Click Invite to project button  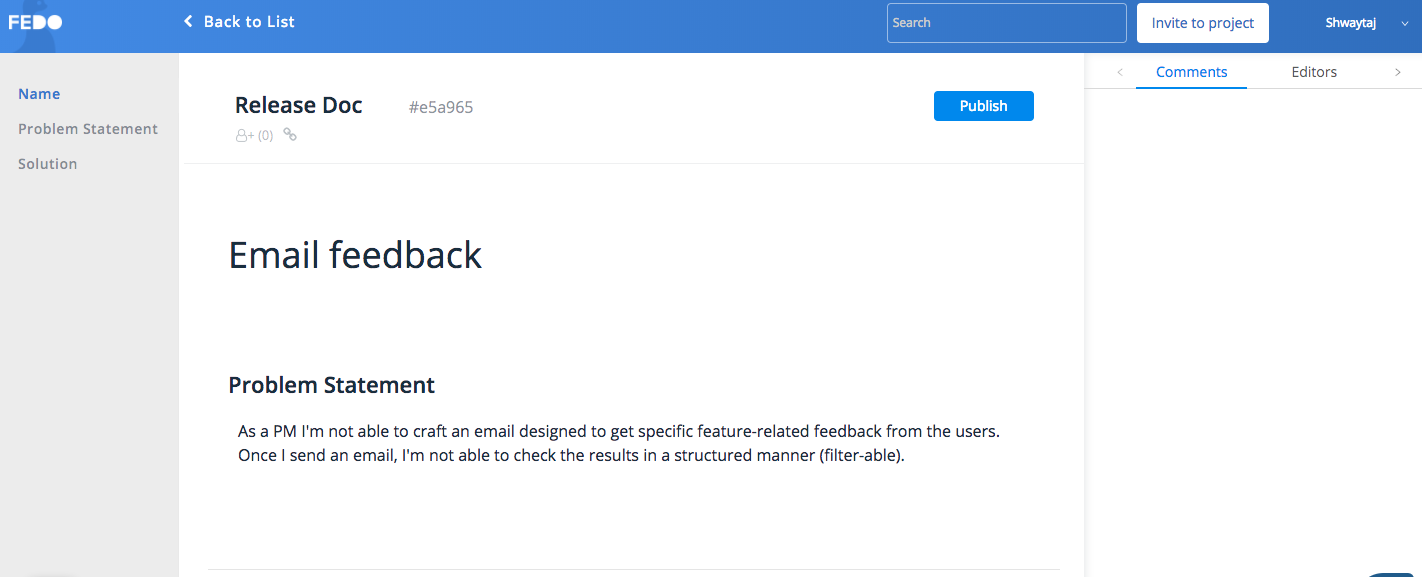1202,23
